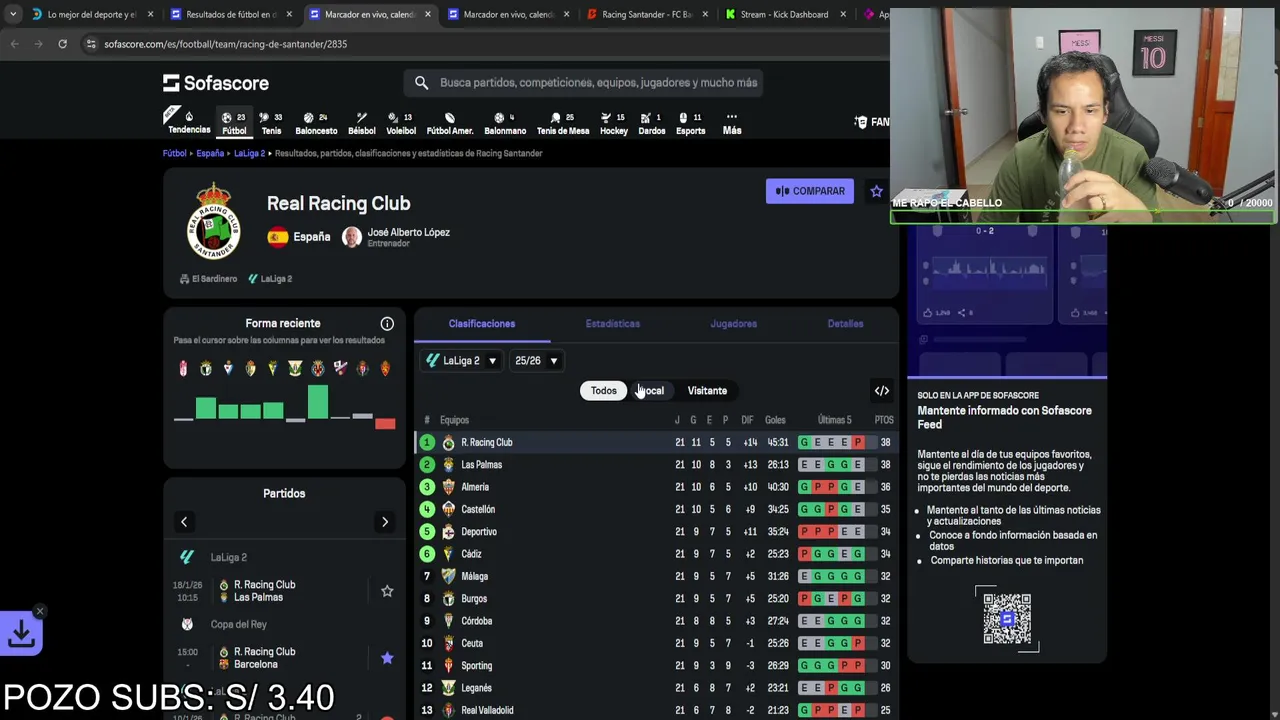This screenshot has width=1280, height=720.
Task: Open browser tab search dropdown
Action: point(13,14)
